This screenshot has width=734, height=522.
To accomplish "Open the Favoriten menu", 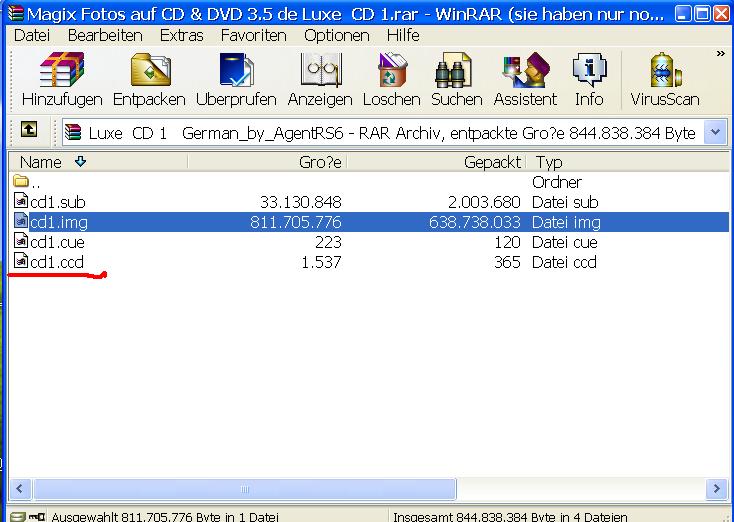I will coord(254,36).
